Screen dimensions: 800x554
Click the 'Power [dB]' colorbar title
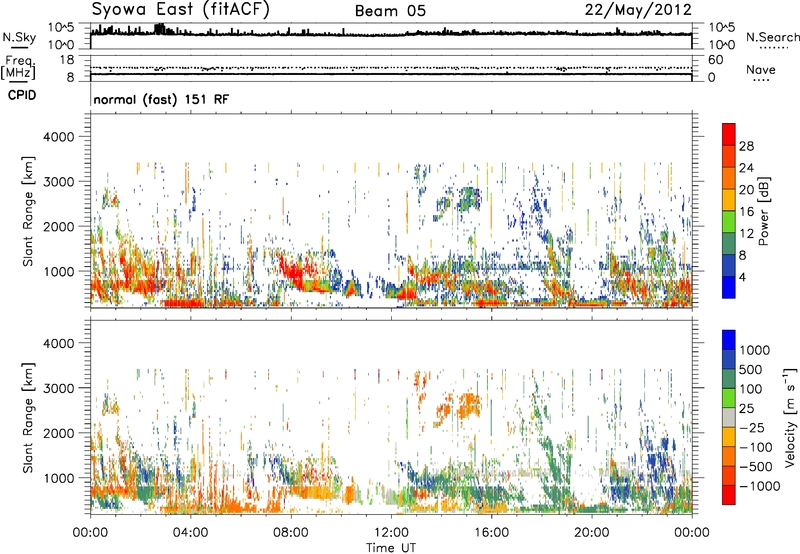[x=763, y=211]
